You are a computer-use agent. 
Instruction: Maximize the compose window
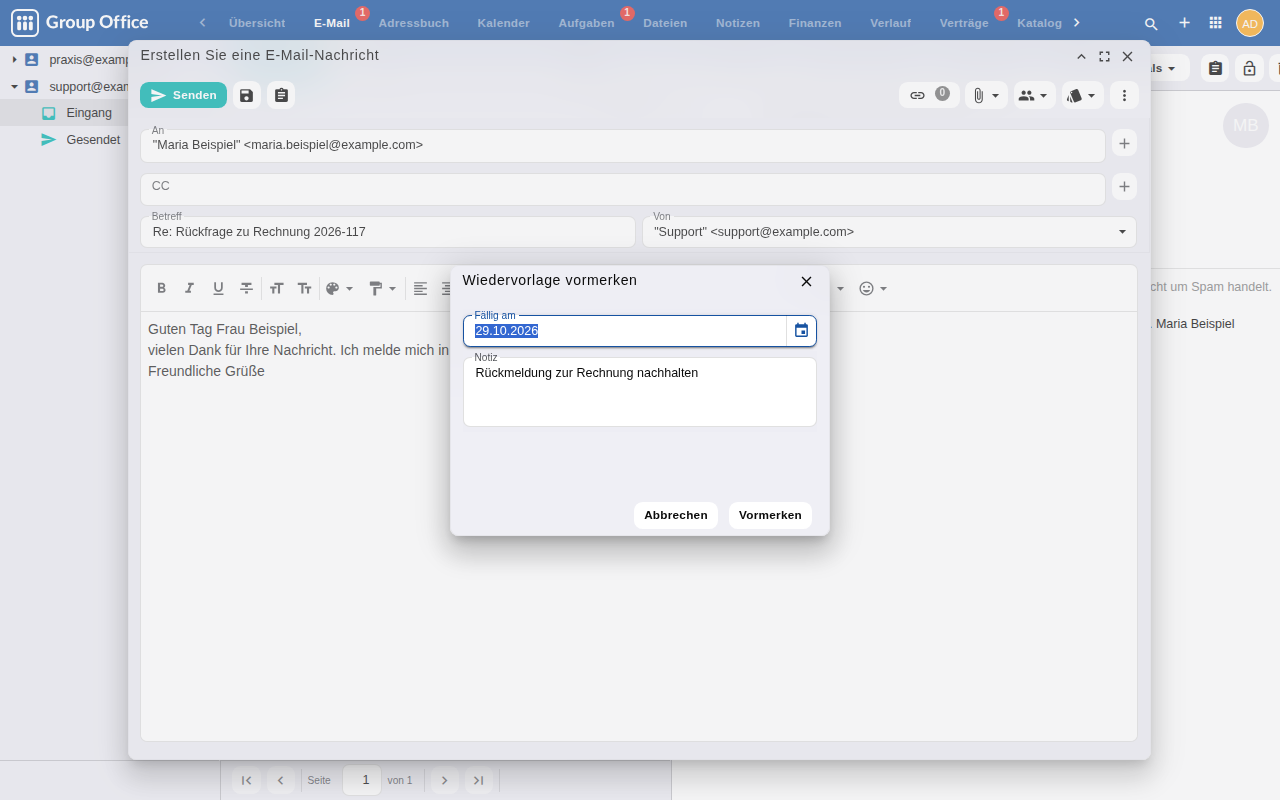coord(1104,56)
